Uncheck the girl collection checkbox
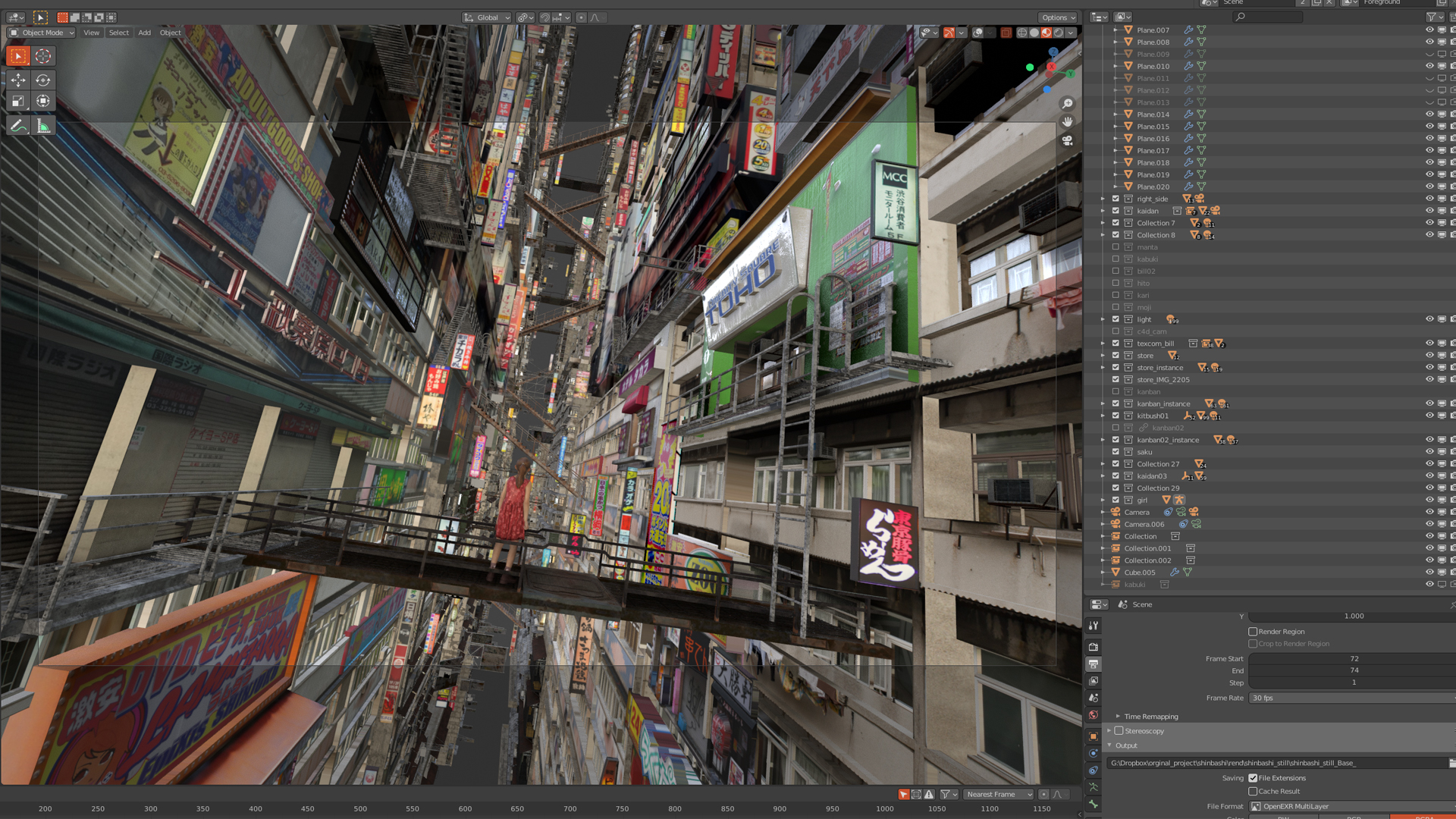Screen dimensions: 1456x819 (1116, 500)
